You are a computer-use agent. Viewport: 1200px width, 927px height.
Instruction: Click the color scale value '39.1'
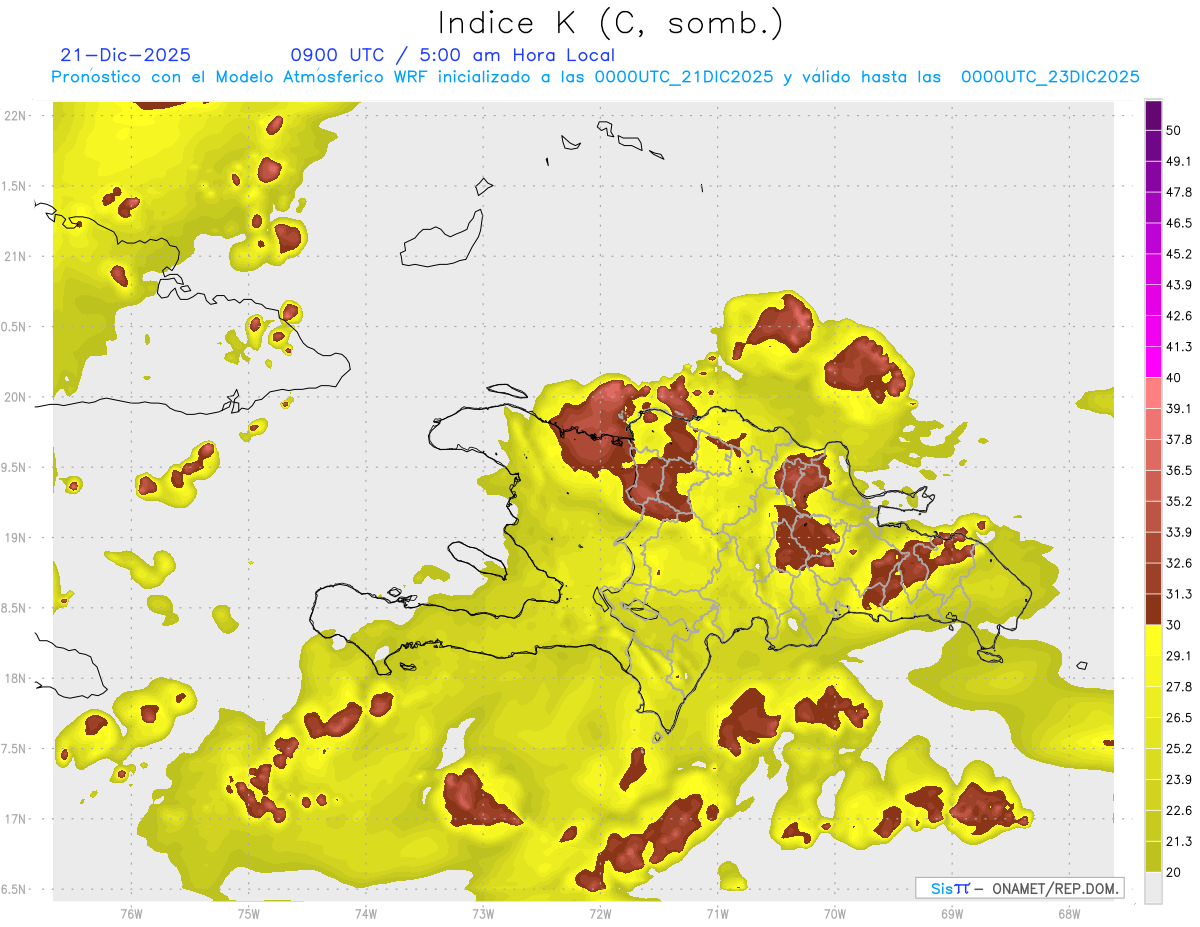[1179, 408]
